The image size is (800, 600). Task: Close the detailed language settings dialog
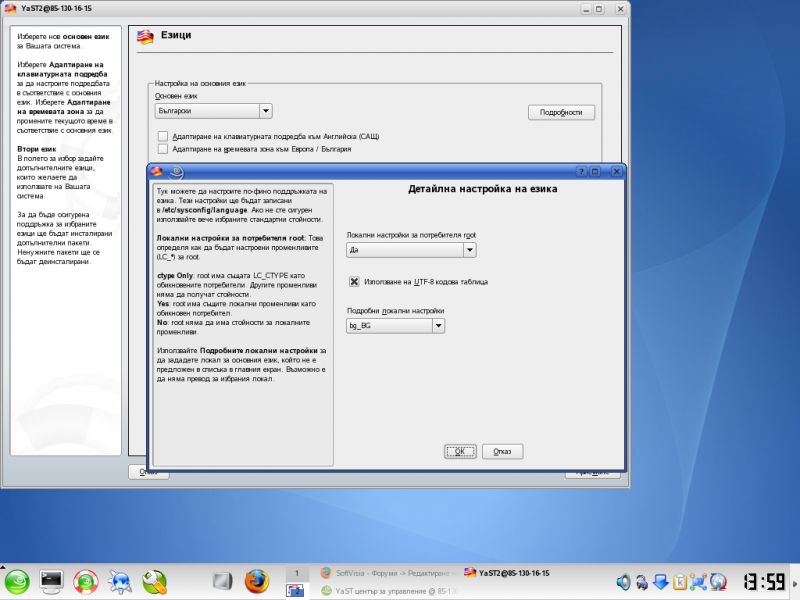pyautogui.click(x=616, y=172)
